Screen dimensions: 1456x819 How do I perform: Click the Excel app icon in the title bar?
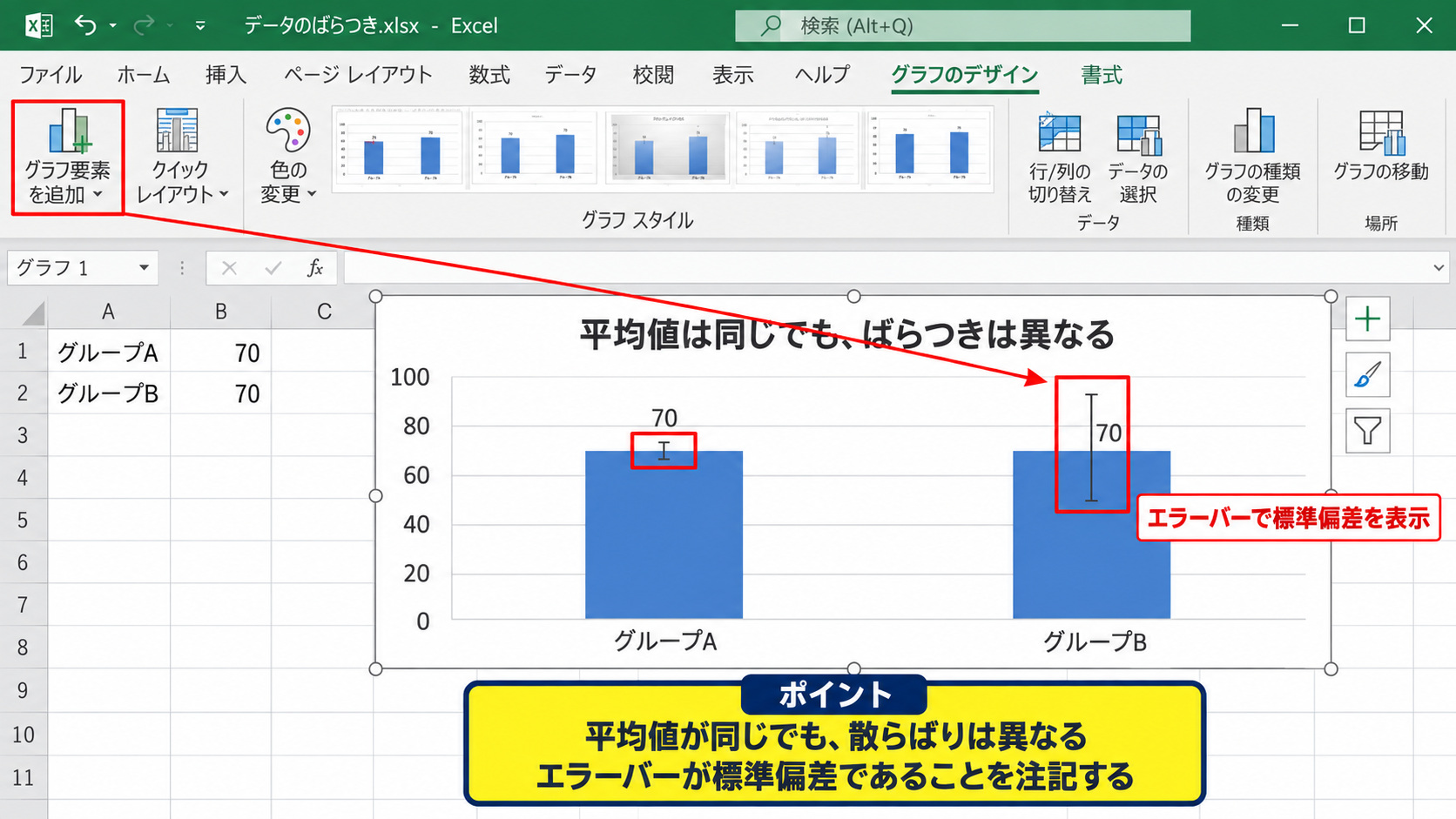tap(38, 25)
